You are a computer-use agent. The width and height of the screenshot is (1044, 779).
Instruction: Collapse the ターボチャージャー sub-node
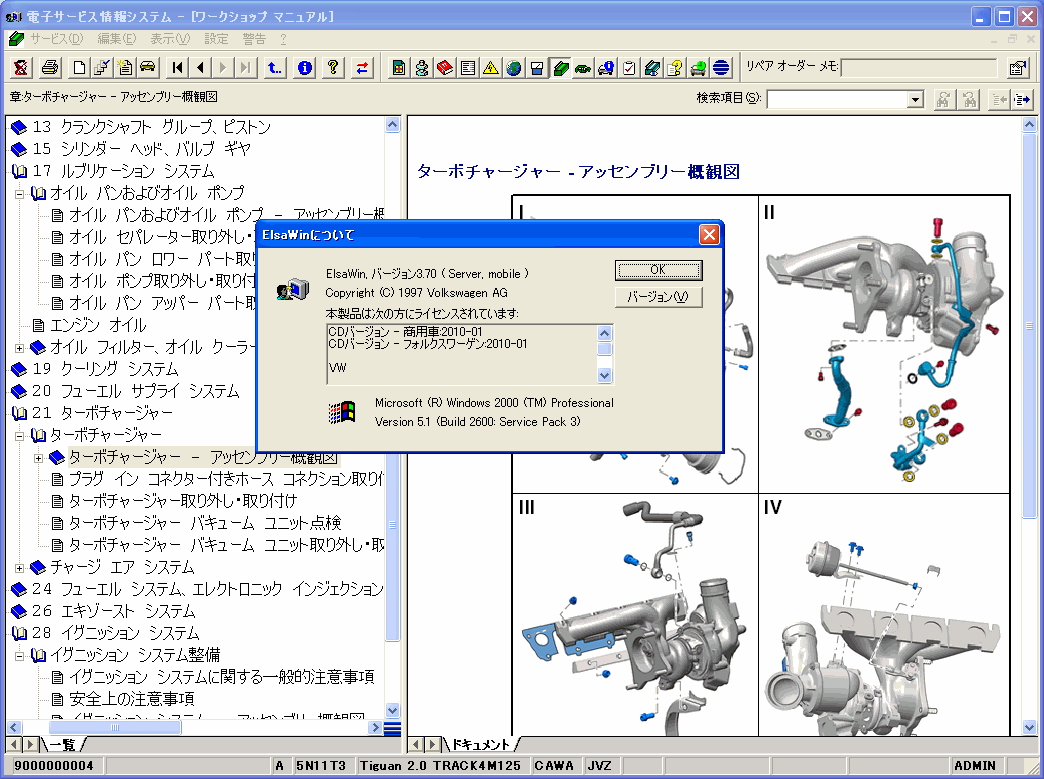click(x=19, y=435)
